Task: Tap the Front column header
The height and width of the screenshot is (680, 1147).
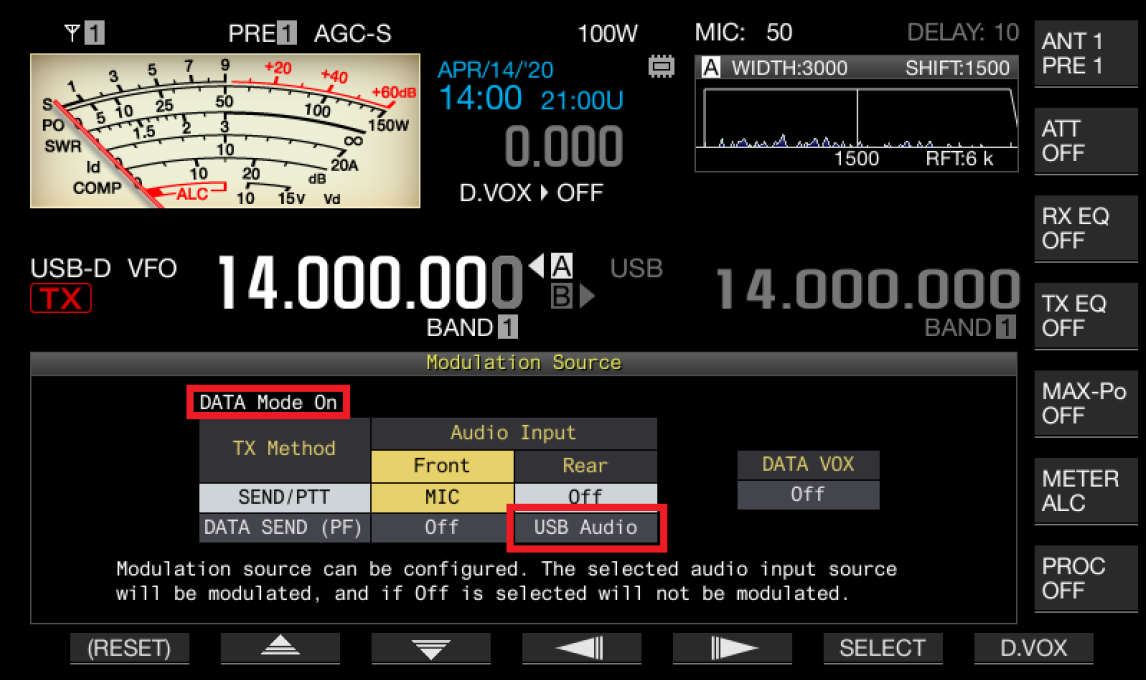Action: 443,466
